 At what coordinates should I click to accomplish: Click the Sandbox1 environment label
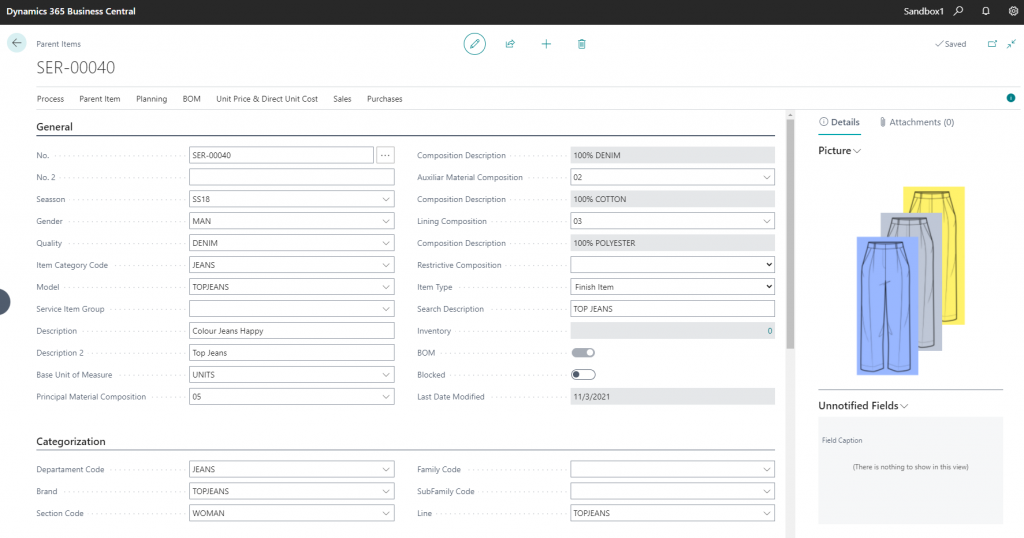click(923, 11)
